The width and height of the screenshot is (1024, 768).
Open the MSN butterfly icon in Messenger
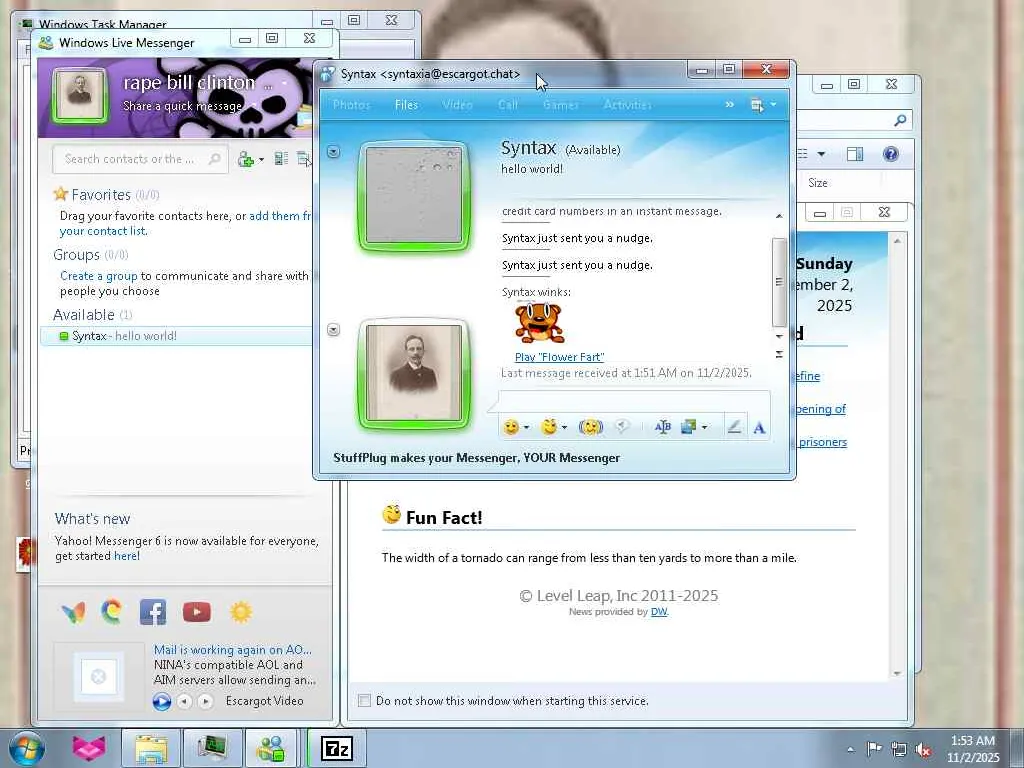(73, 612)
